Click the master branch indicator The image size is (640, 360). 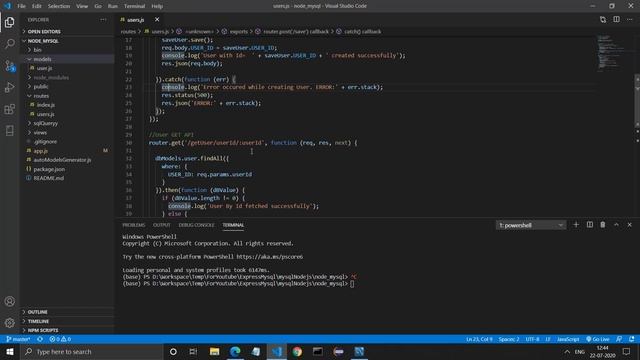click(x=18, y=339)
